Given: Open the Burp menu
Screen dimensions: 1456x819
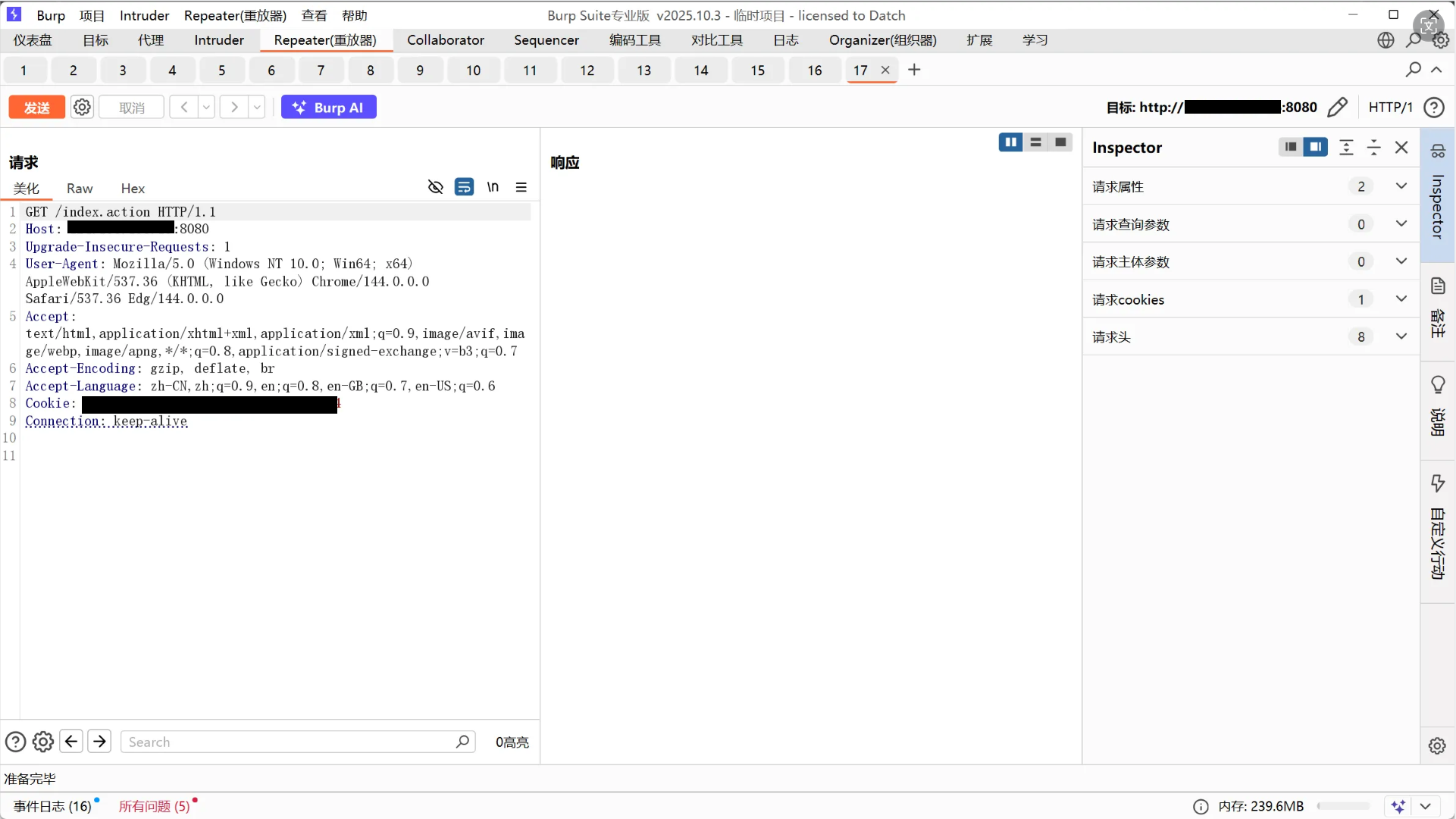Looking at the screenshot, I should tap(51, 15).
